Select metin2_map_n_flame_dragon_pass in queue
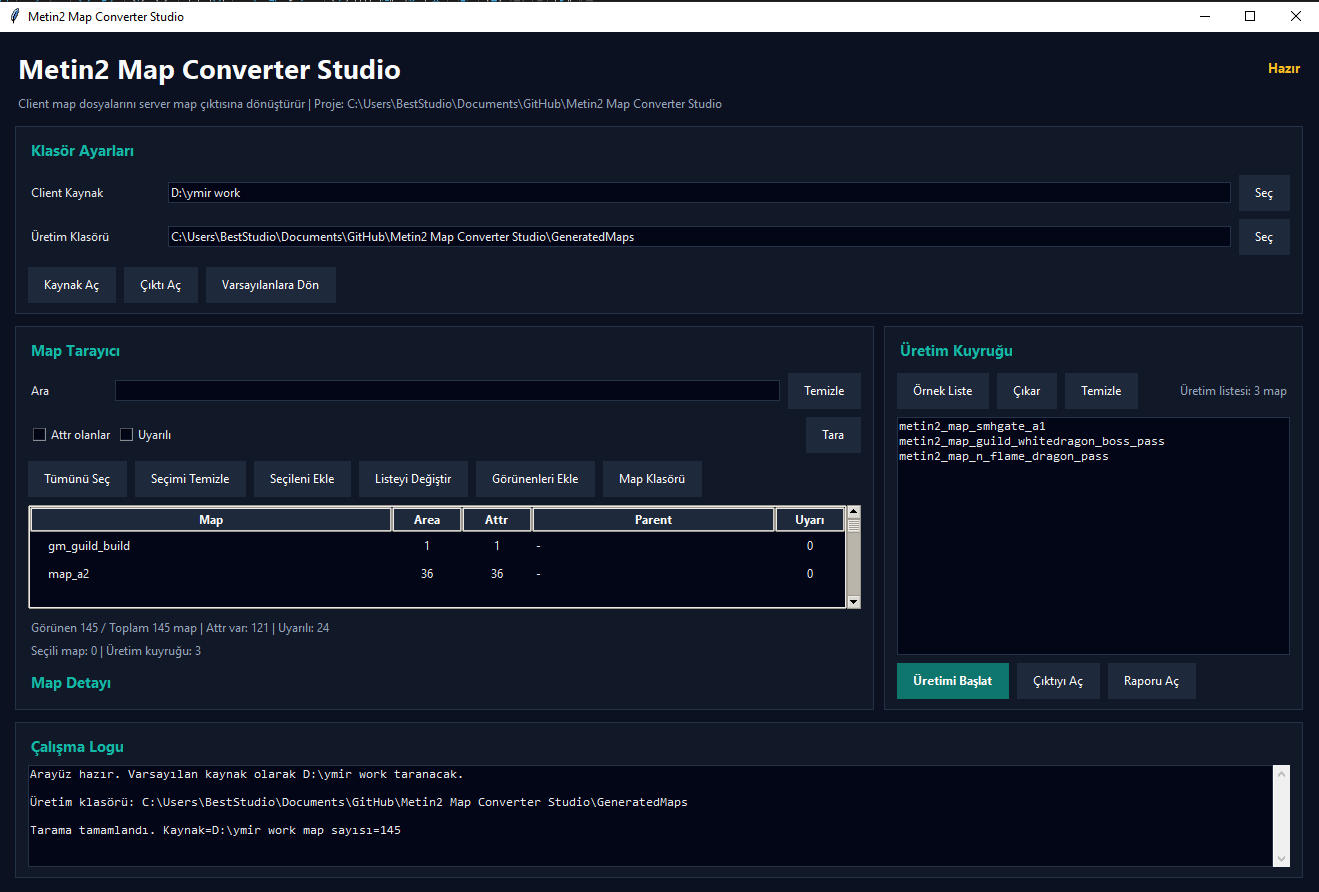The image size is (1319, 892). [1003, 456]
